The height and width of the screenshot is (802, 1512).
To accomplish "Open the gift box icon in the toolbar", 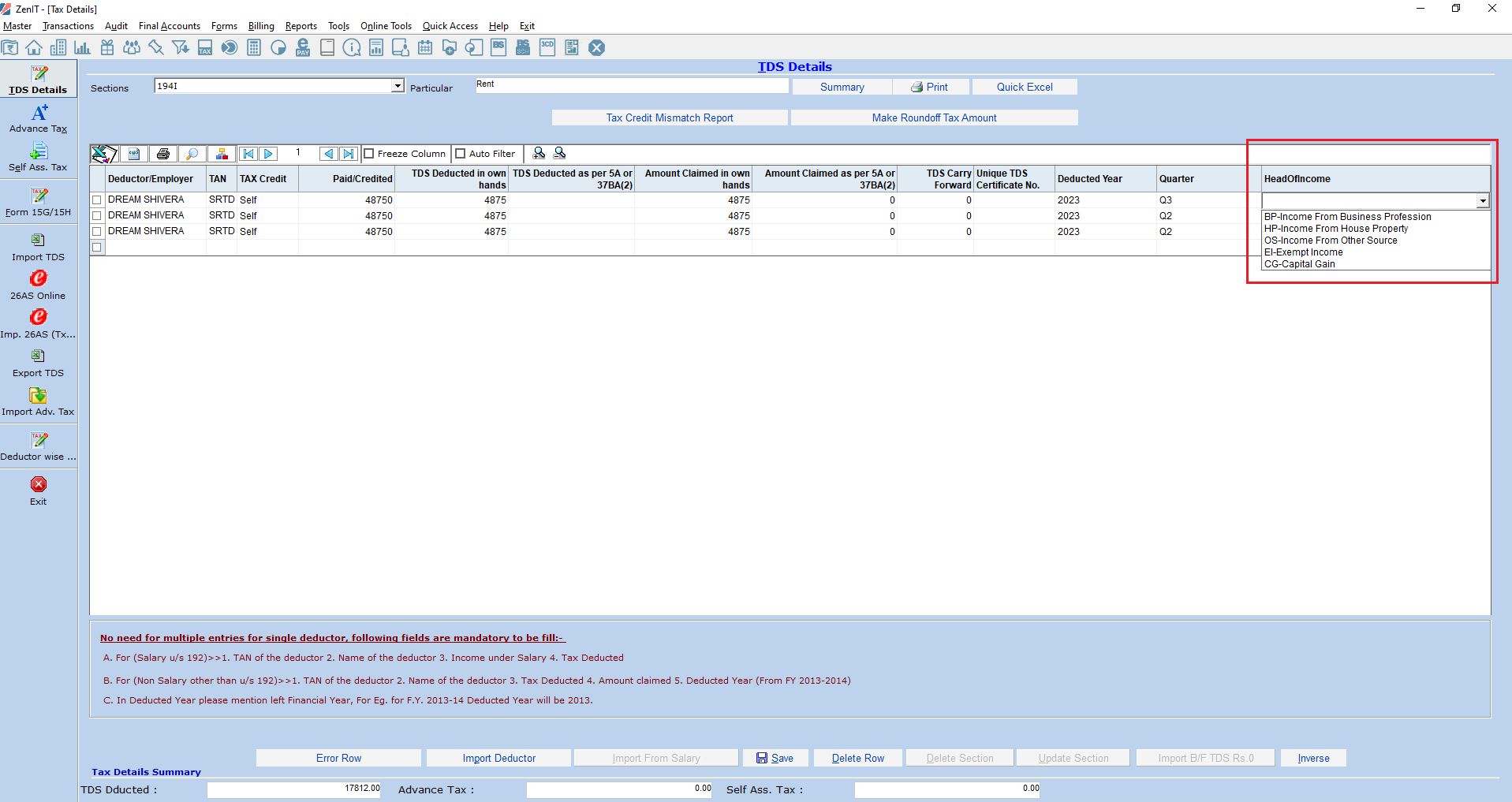I will click(x=107, y=47).
